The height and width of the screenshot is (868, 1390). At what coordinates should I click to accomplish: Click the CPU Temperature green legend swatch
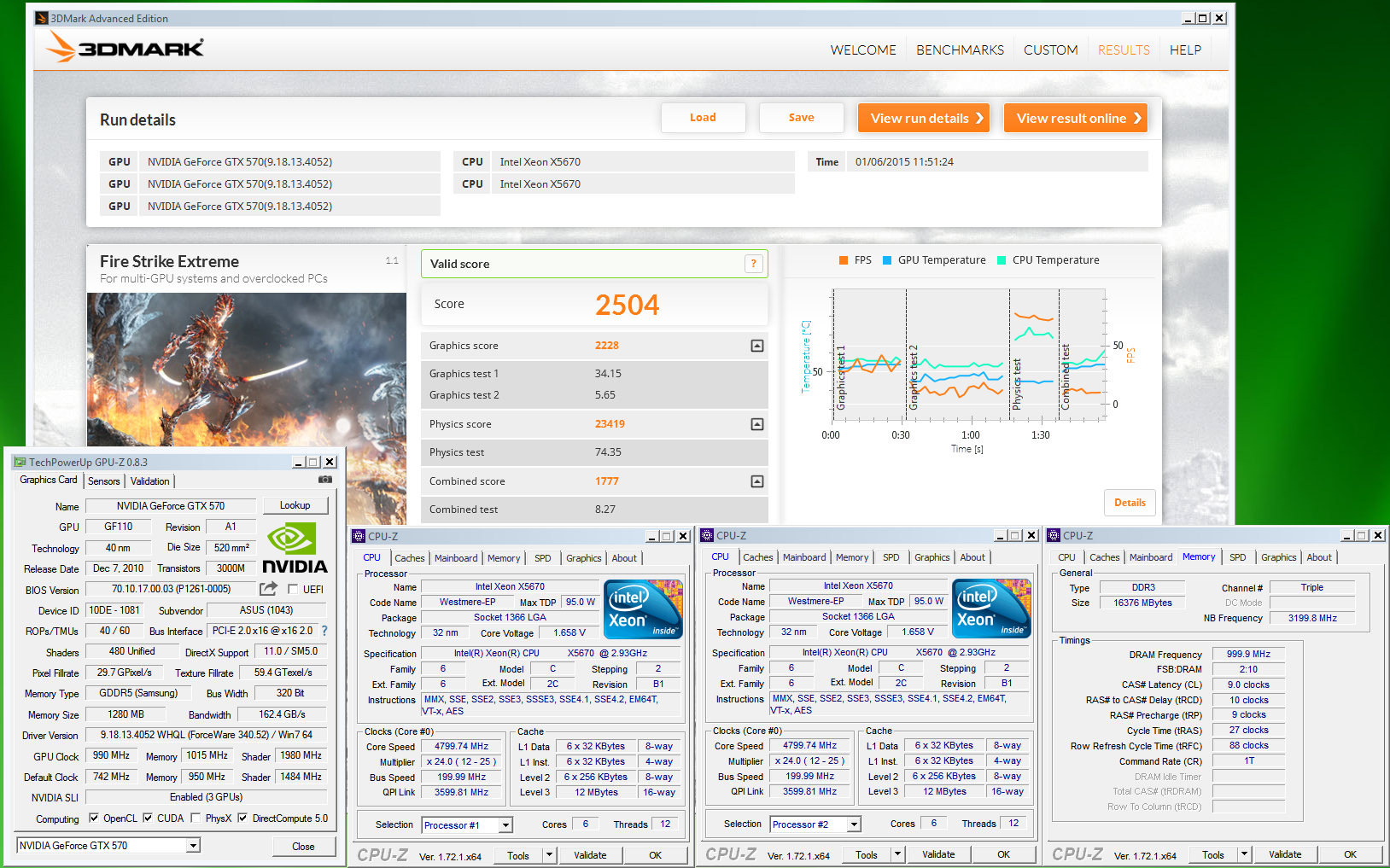[x=1002, y=260]
